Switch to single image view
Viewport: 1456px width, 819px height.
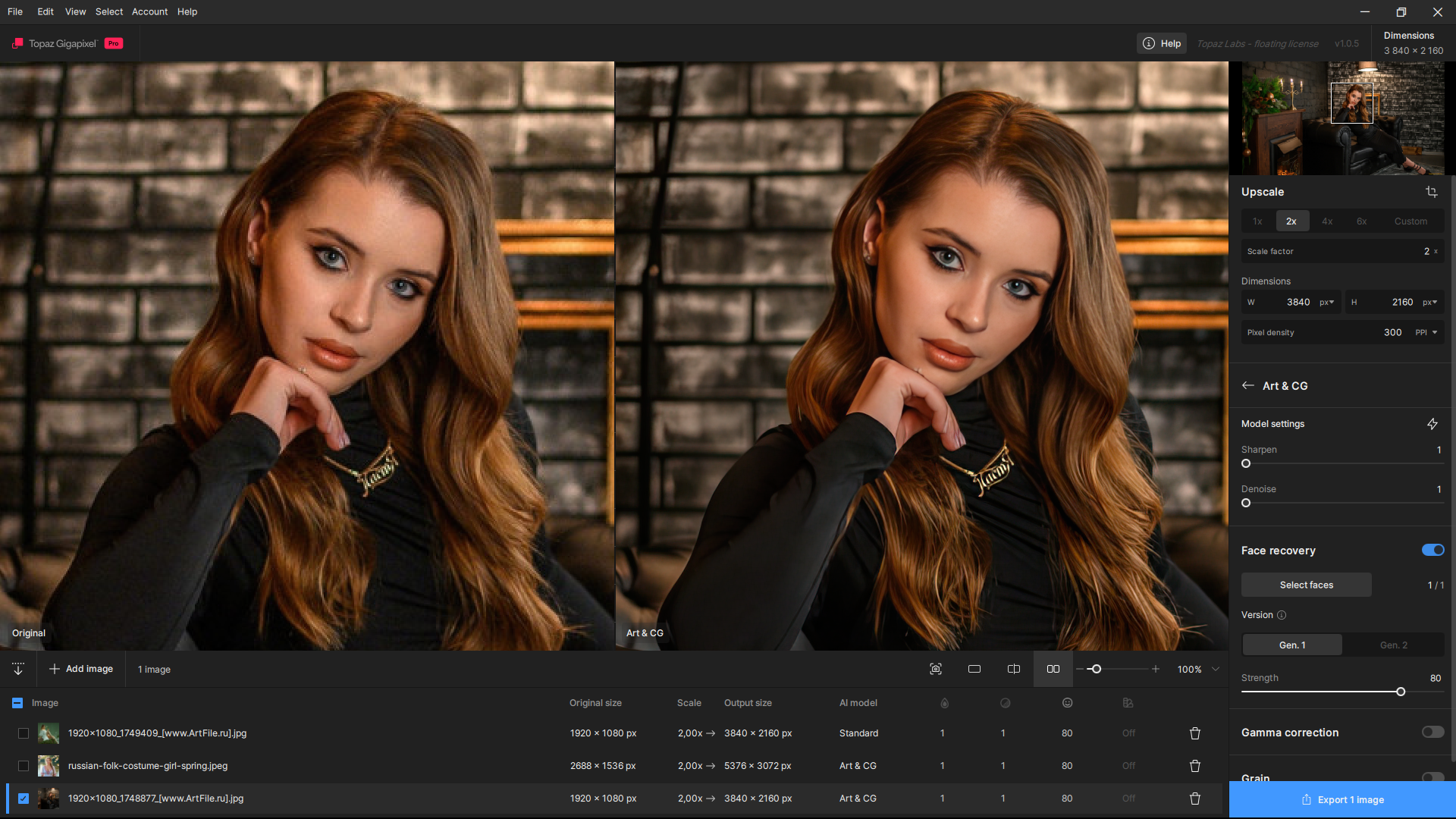pos(974,669)
